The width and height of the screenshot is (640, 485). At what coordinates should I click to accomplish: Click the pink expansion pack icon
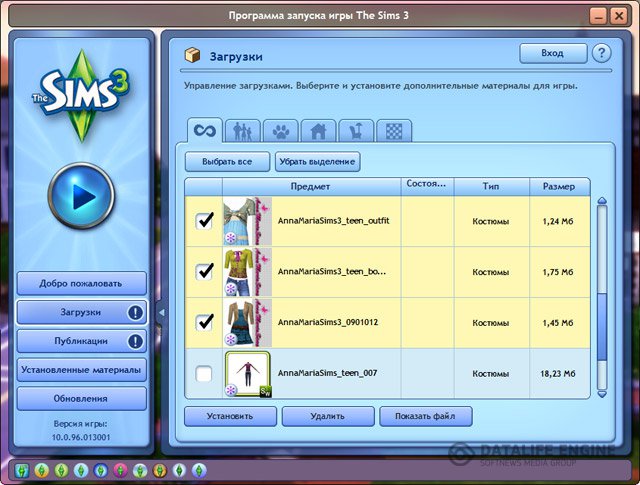pos(120,471)
